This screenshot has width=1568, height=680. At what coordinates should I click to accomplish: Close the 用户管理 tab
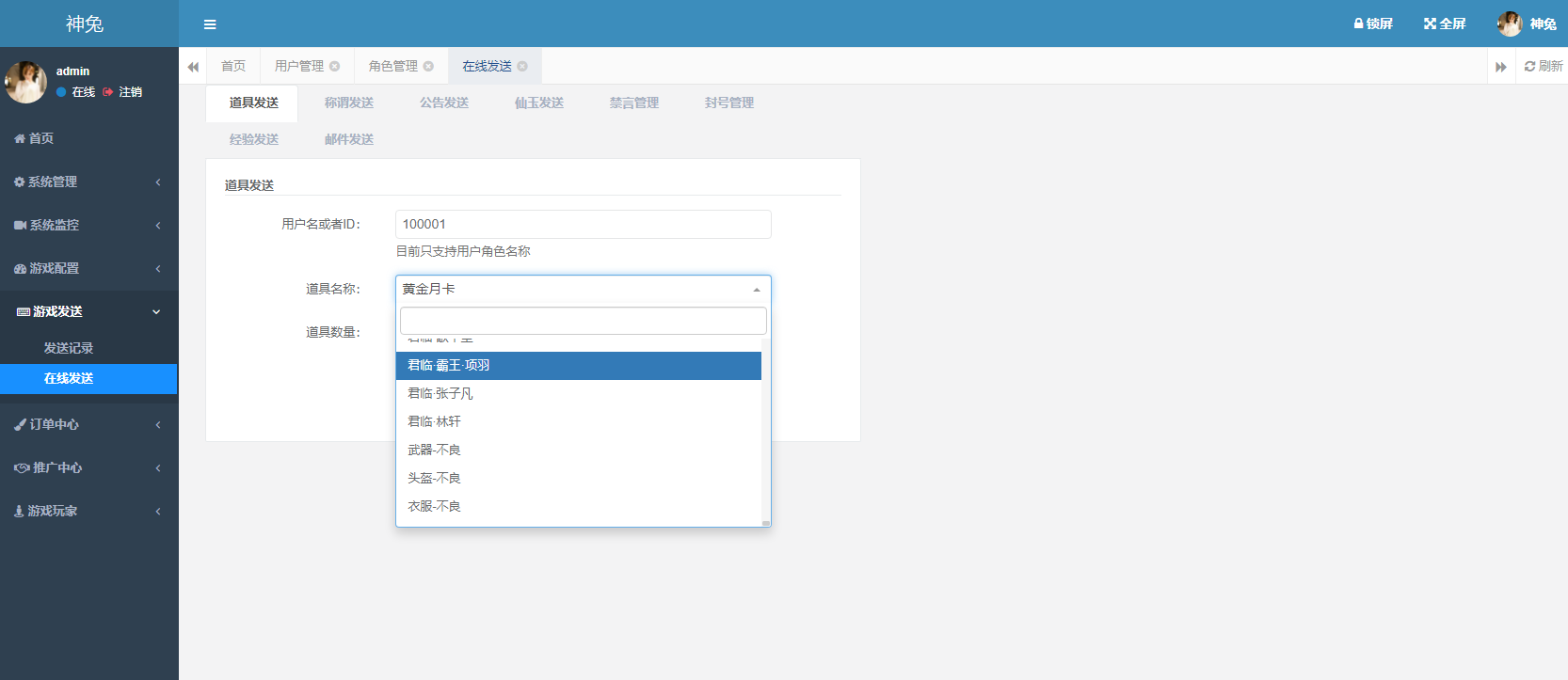pos(334,67)
